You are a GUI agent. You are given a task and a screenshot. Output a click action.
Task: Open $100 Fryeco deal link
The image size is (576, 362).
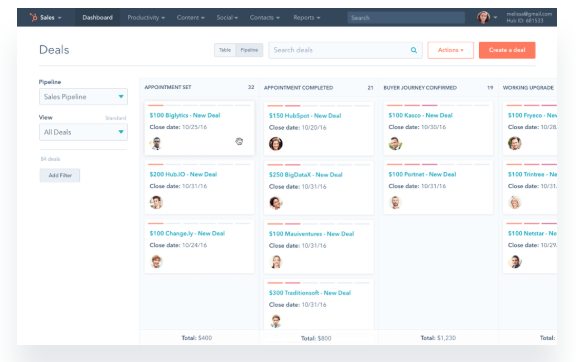coord(532,115)
